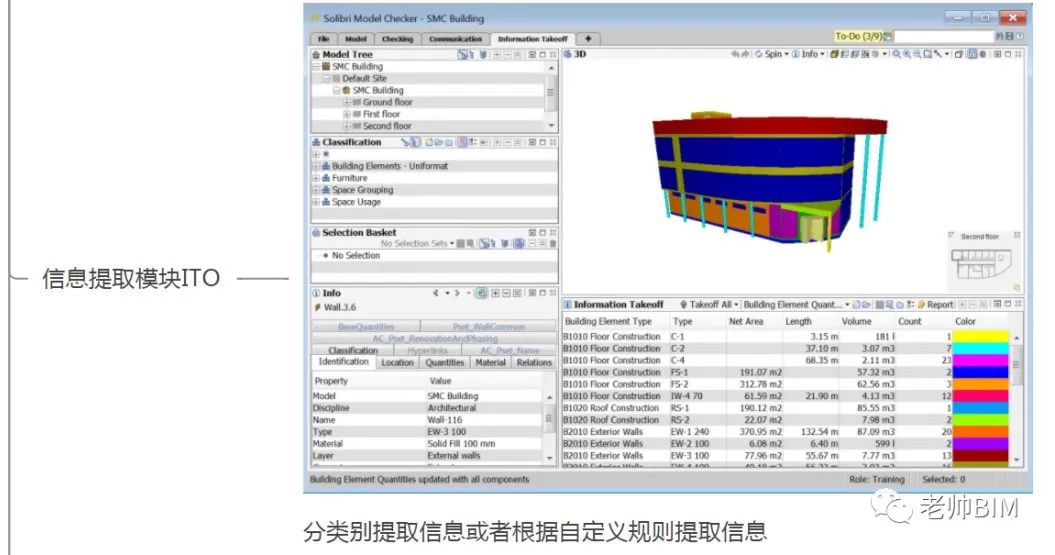Screen dimensions: 1055x555
Task: Click the Information Takeoff panel title icon
Action: 567,305
